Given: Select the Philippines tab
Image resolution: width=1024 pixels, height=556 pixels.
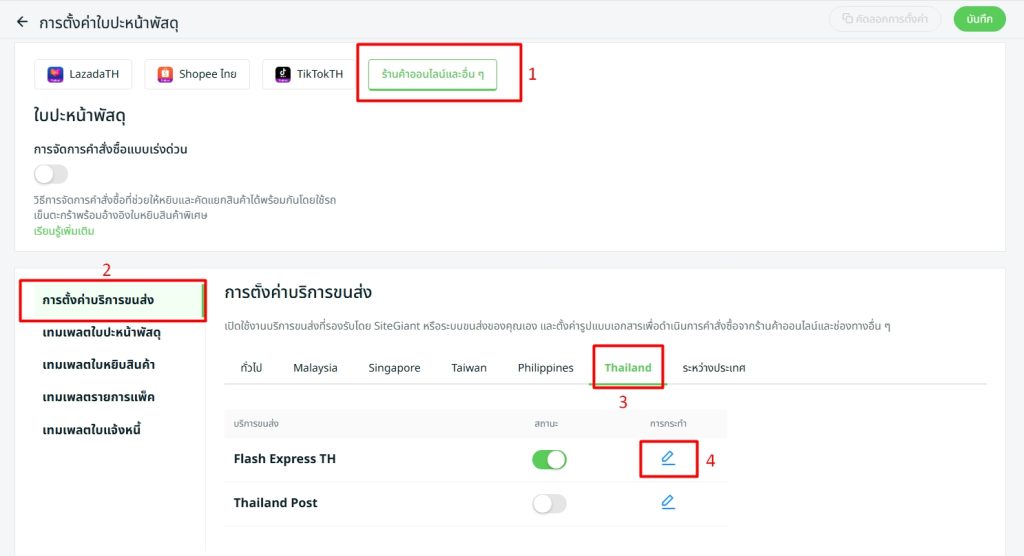Looking at the screenshot, I should (x=546, y=368).
